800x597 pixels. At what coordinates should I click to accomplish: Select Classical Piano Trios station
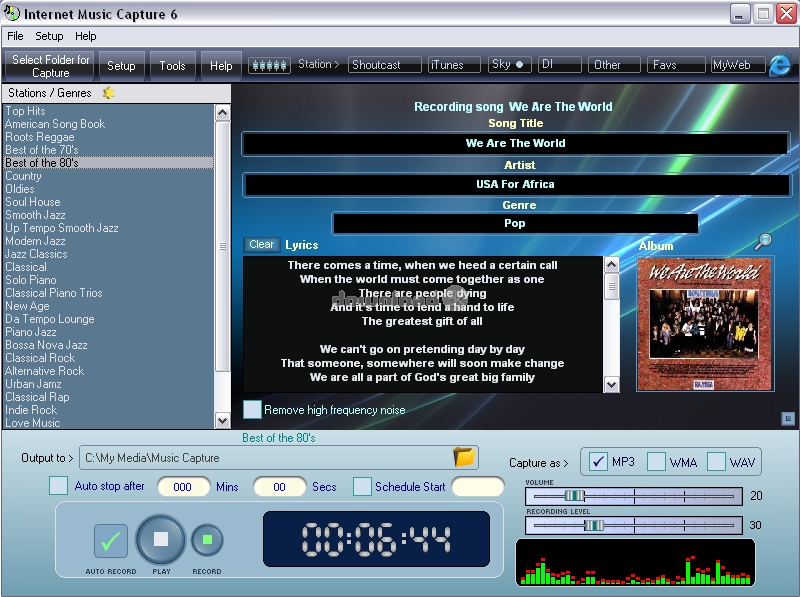click(109, 293)
